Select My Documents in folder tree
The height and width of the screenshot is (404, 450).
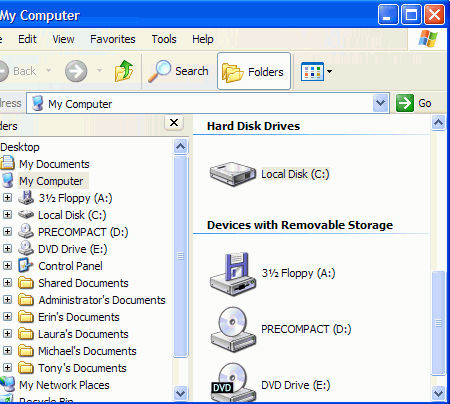coord(54,164)
